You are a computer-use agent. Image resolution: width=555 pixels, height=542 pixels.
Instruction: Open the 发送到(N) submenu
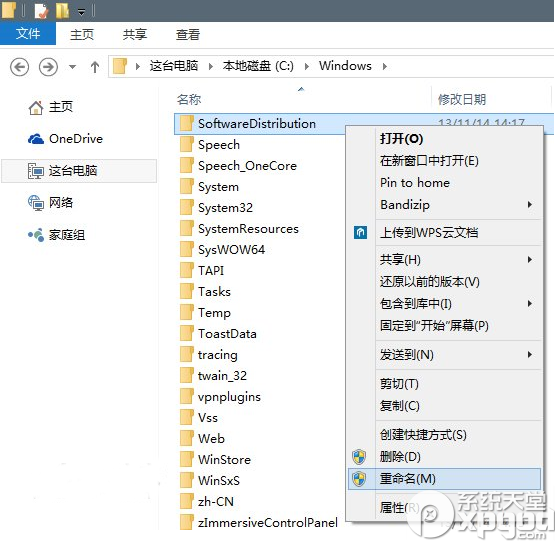tap(445, 355)
